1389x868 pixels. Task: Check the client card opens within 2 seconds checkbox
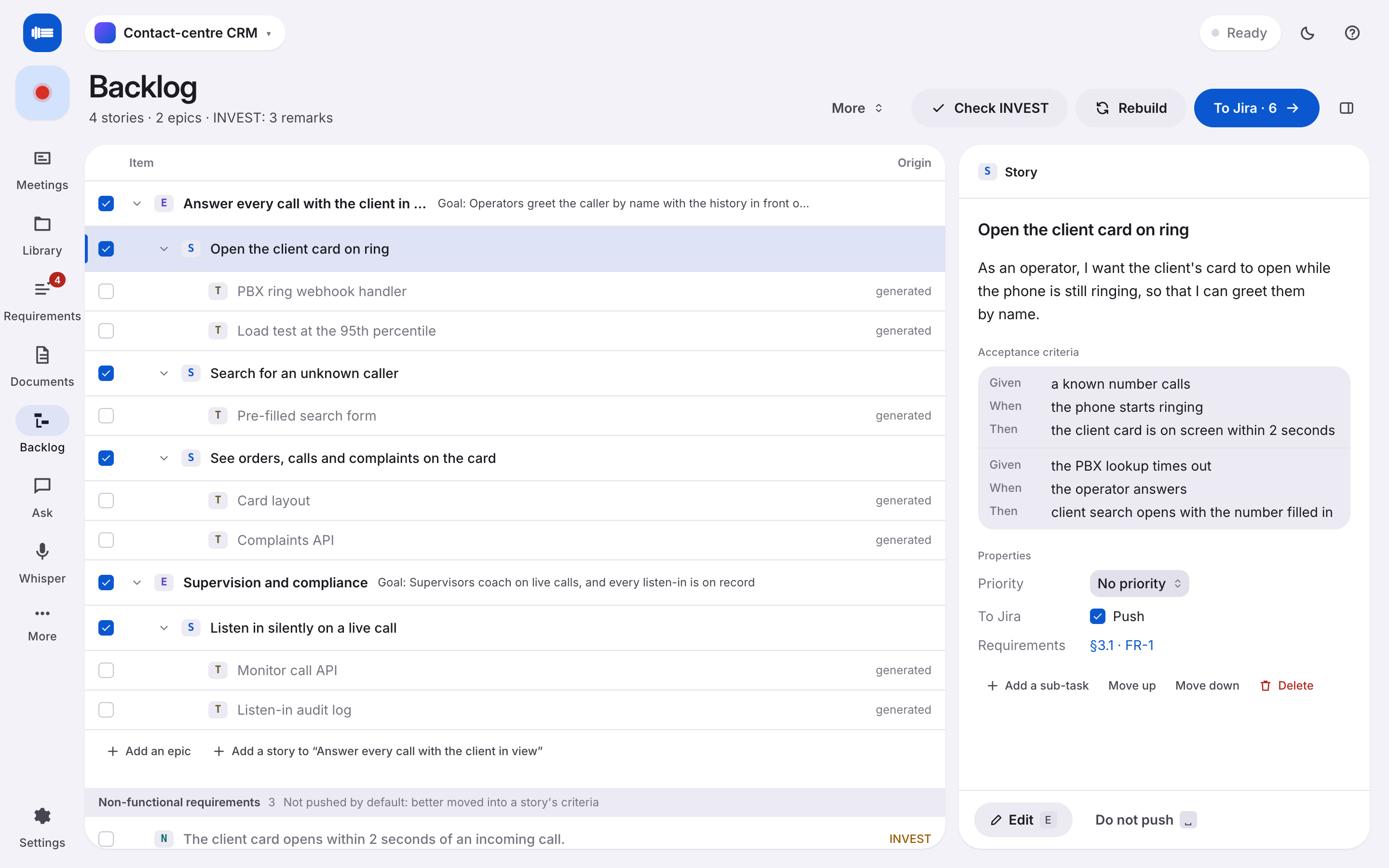pyautogui.click(x=106, y=839)
